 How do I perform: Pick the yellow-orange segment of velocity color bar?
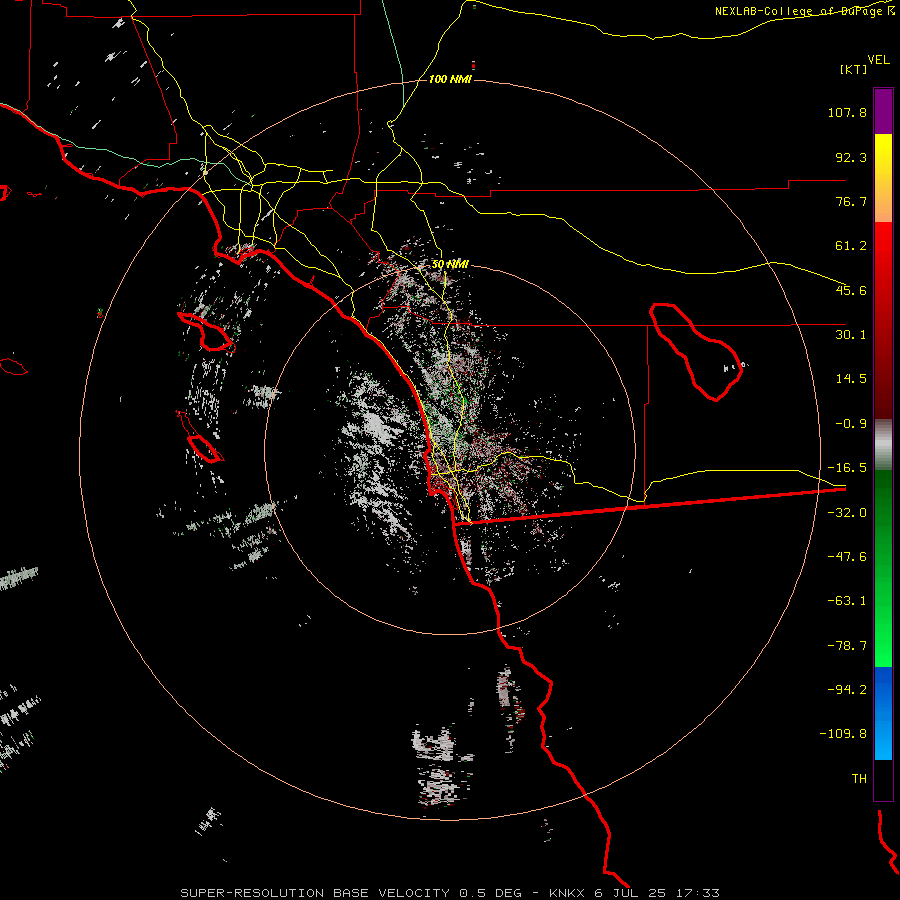coord(883,178)
